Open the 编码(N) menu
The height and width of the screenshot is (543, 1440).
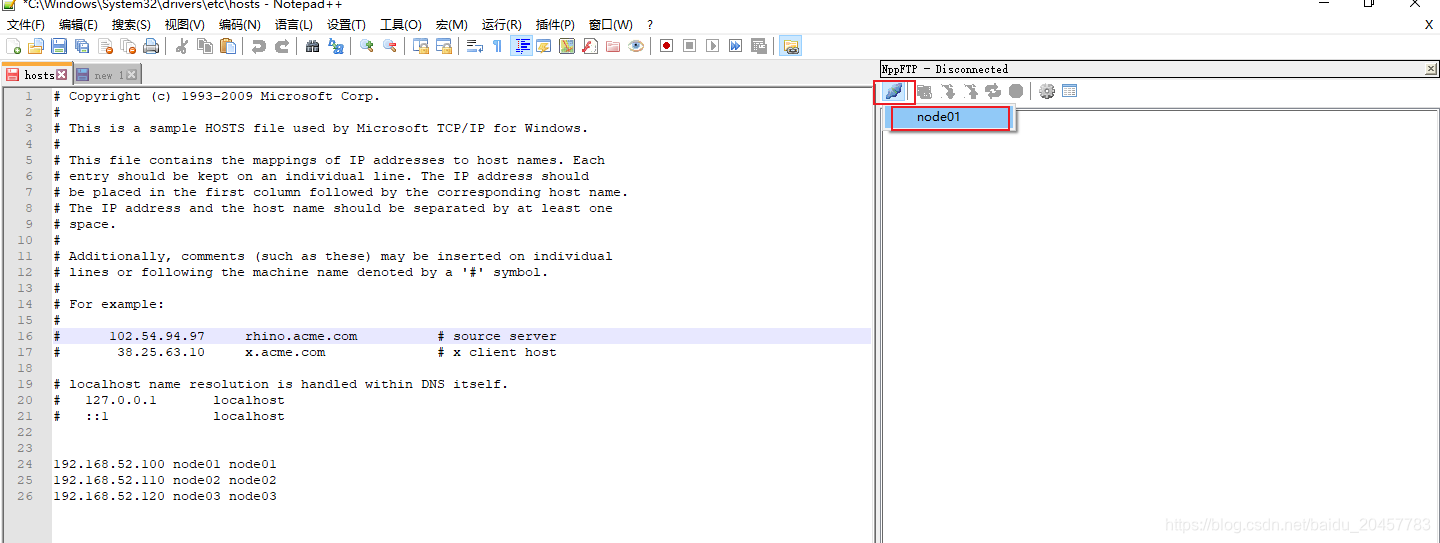click(x=239, y=24)
